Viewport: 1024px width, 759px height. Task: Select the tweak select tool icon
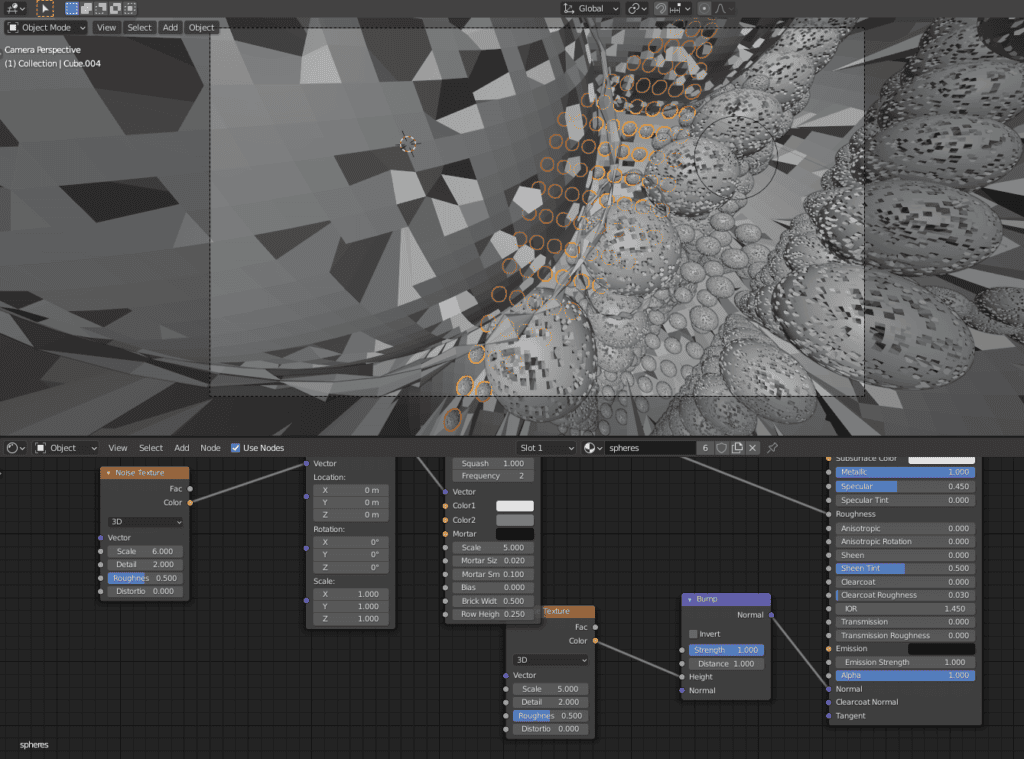pyautogui.click(x=45, y=8)
